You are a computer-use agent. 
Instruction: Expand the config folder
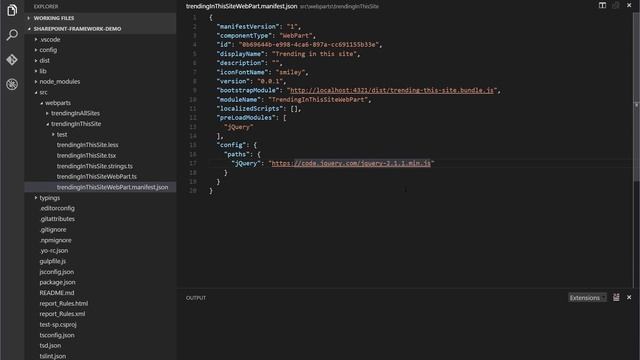[48, 50]
